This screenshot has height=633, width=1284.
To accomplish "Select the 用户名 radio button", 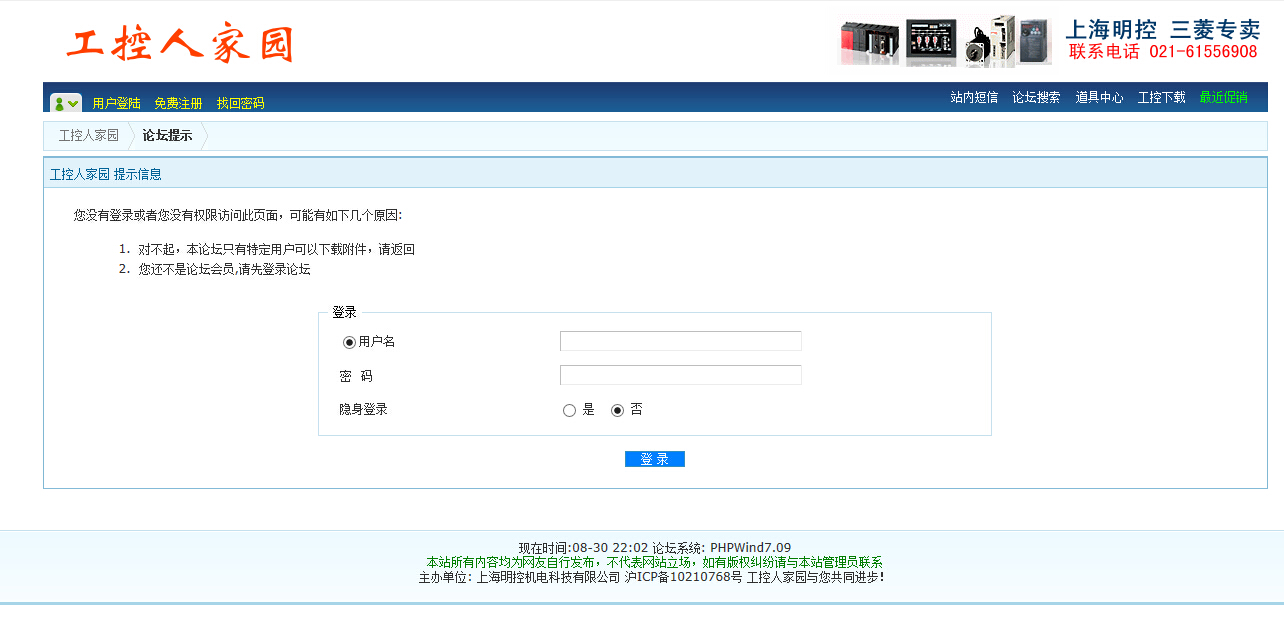I will coord(349,342).
